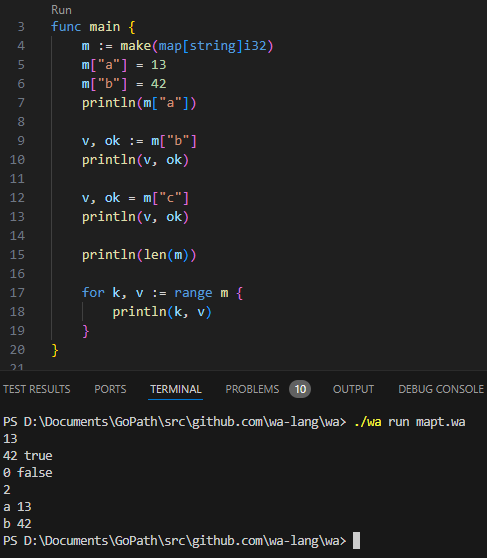Screen dimensions: 487x558
Task: Click line number 12 in the gutter
Action: coord(17,198)
